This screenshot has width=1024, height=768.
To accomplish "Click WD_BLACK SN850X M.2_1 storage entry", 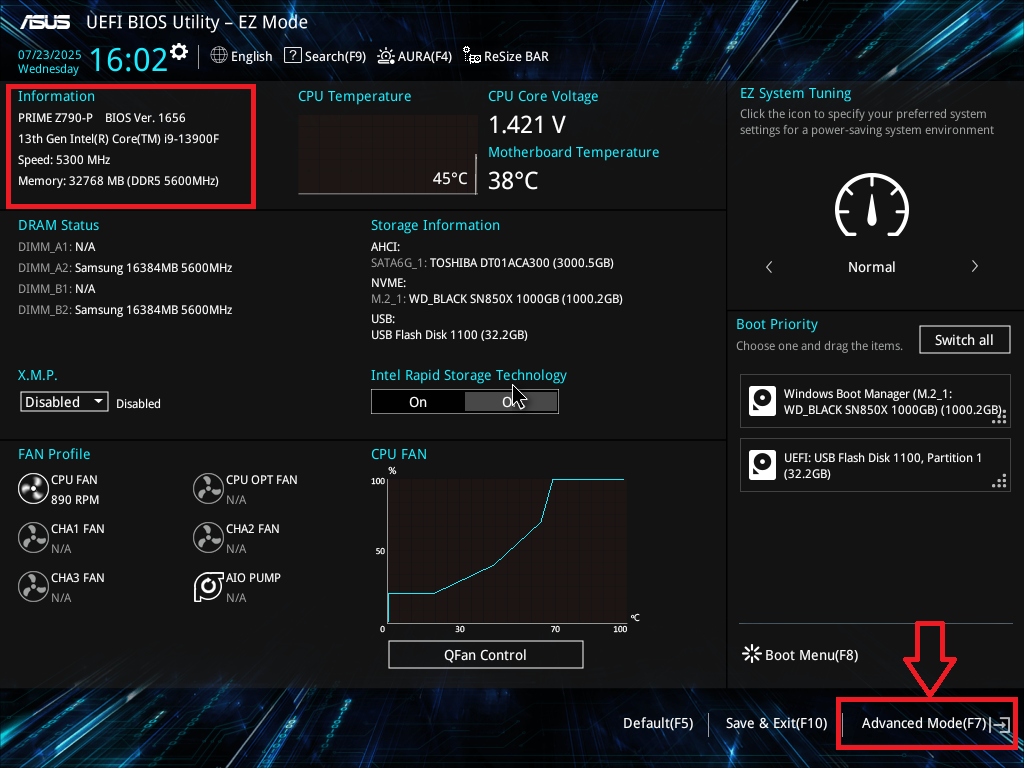I will coord(497,298).
